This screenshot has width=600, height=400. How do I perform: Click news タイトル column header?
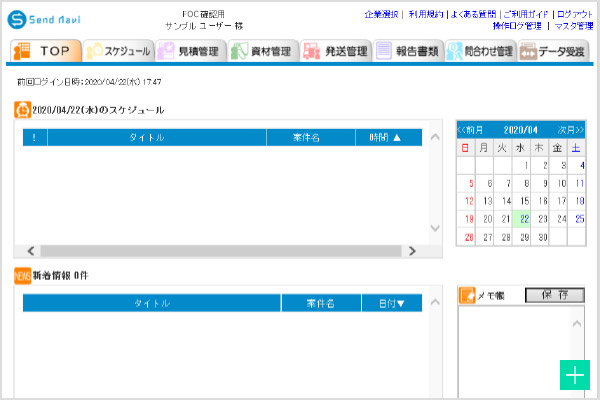[x=152, y=303]
